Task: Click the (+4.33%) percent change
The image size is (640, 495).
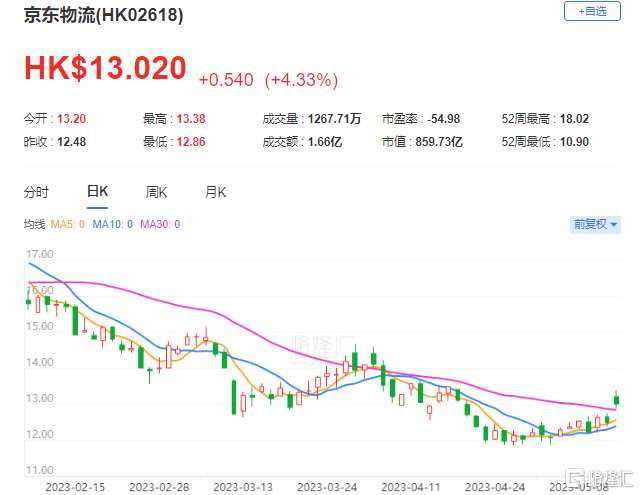Action: [x=301, y=80]
